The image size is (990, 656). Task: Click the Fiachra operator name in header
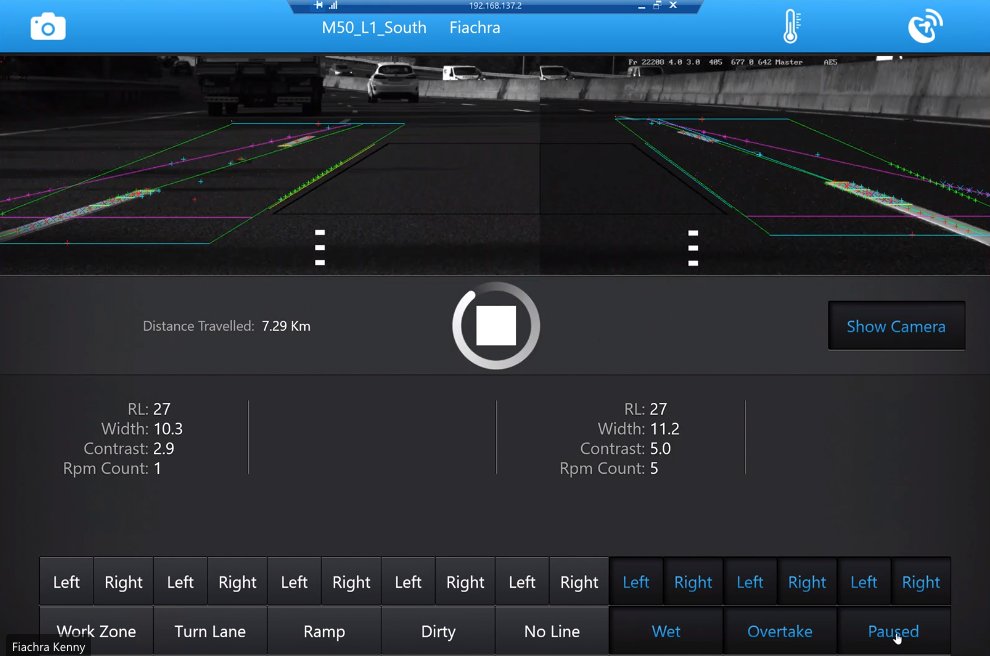pos(475,28)
